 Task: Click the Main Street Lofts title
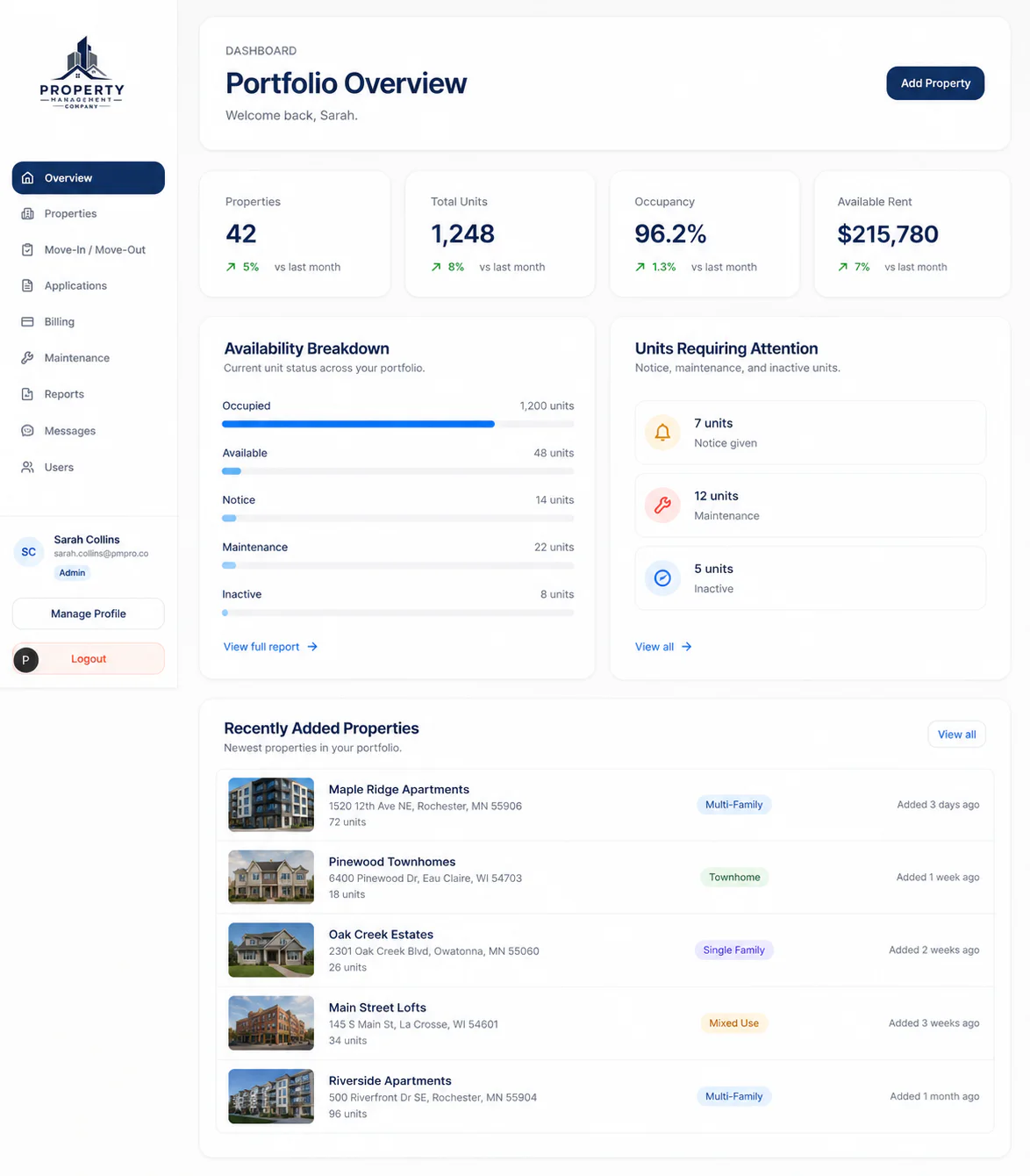pos(377,1007)
